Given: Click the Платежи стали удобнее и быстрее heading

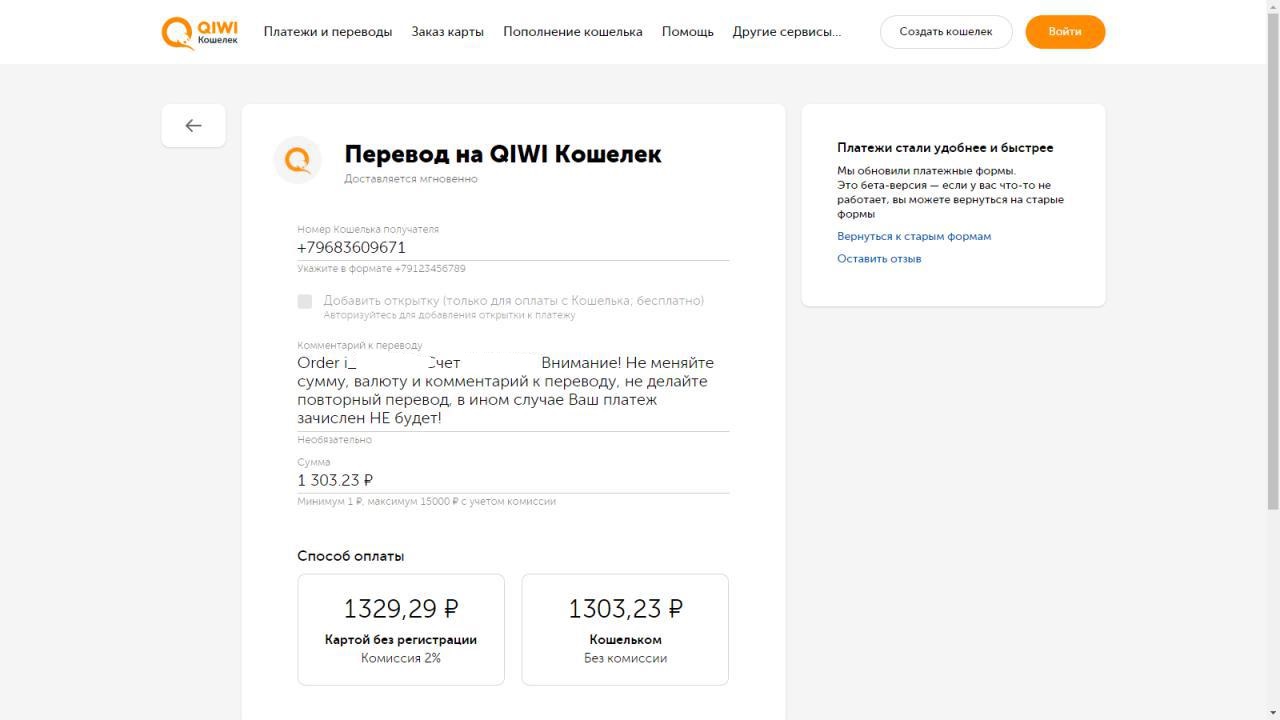Looking at the screenshot, I should tap(945, 148).
